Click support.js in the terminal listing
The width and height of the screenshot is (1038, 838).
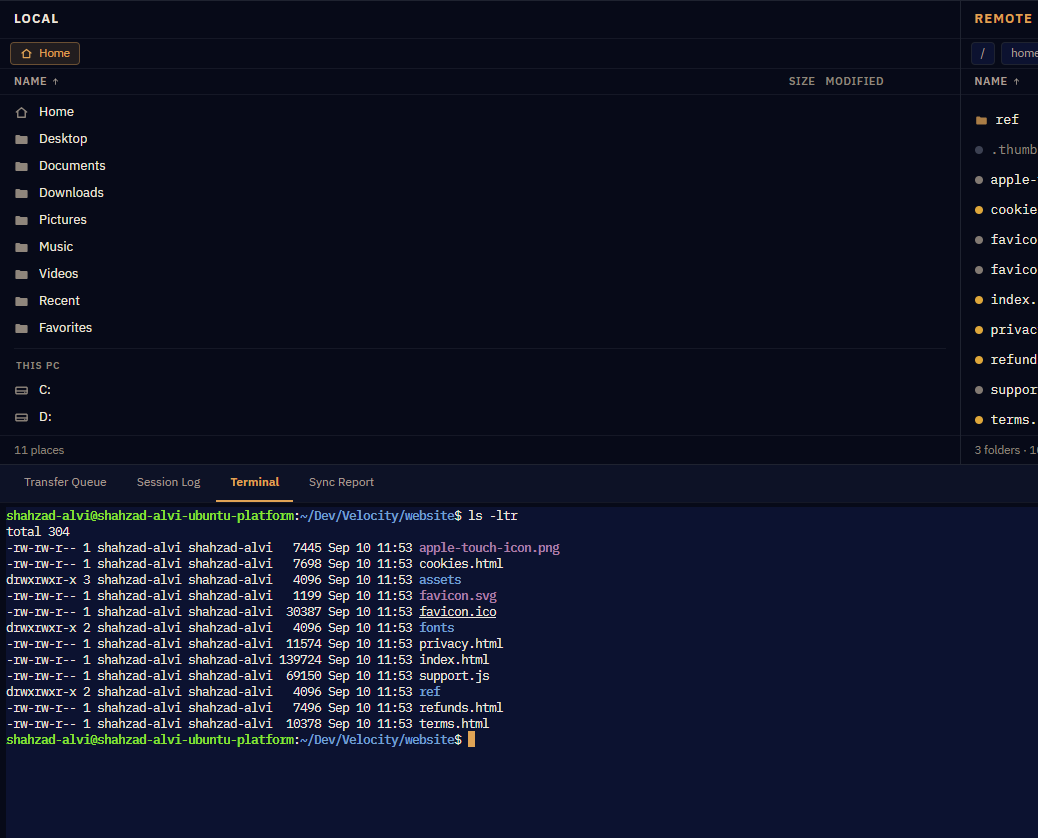(454, 676)
